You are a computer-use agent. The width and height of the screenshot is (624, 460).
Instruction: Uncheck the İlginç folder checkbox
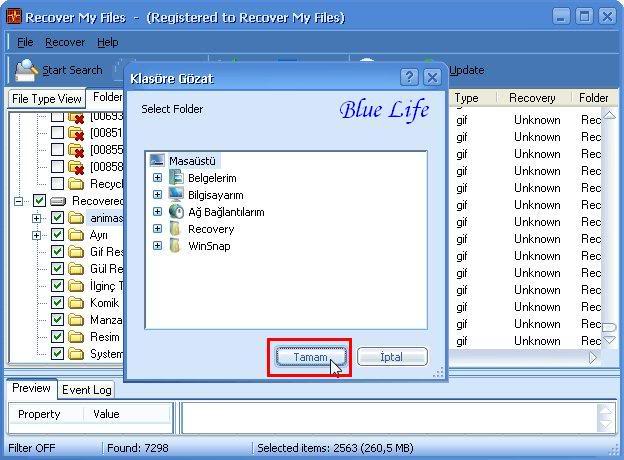pos(57,285)
